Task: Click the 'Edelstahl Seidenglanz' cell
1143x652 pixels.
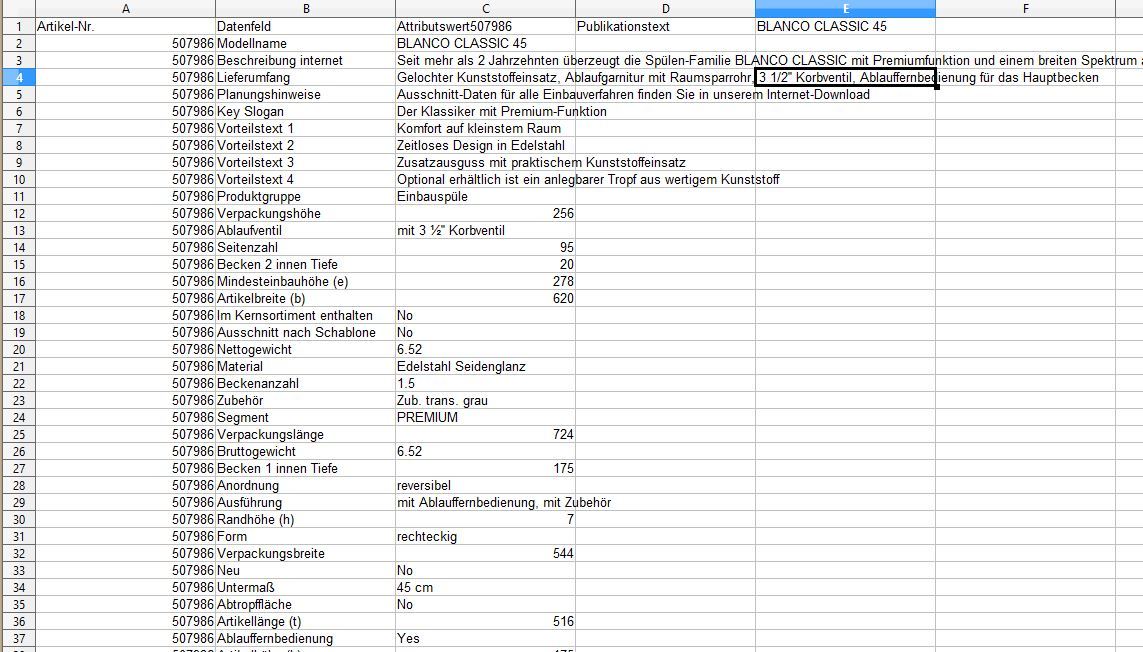Action: (x=485, y=367)
